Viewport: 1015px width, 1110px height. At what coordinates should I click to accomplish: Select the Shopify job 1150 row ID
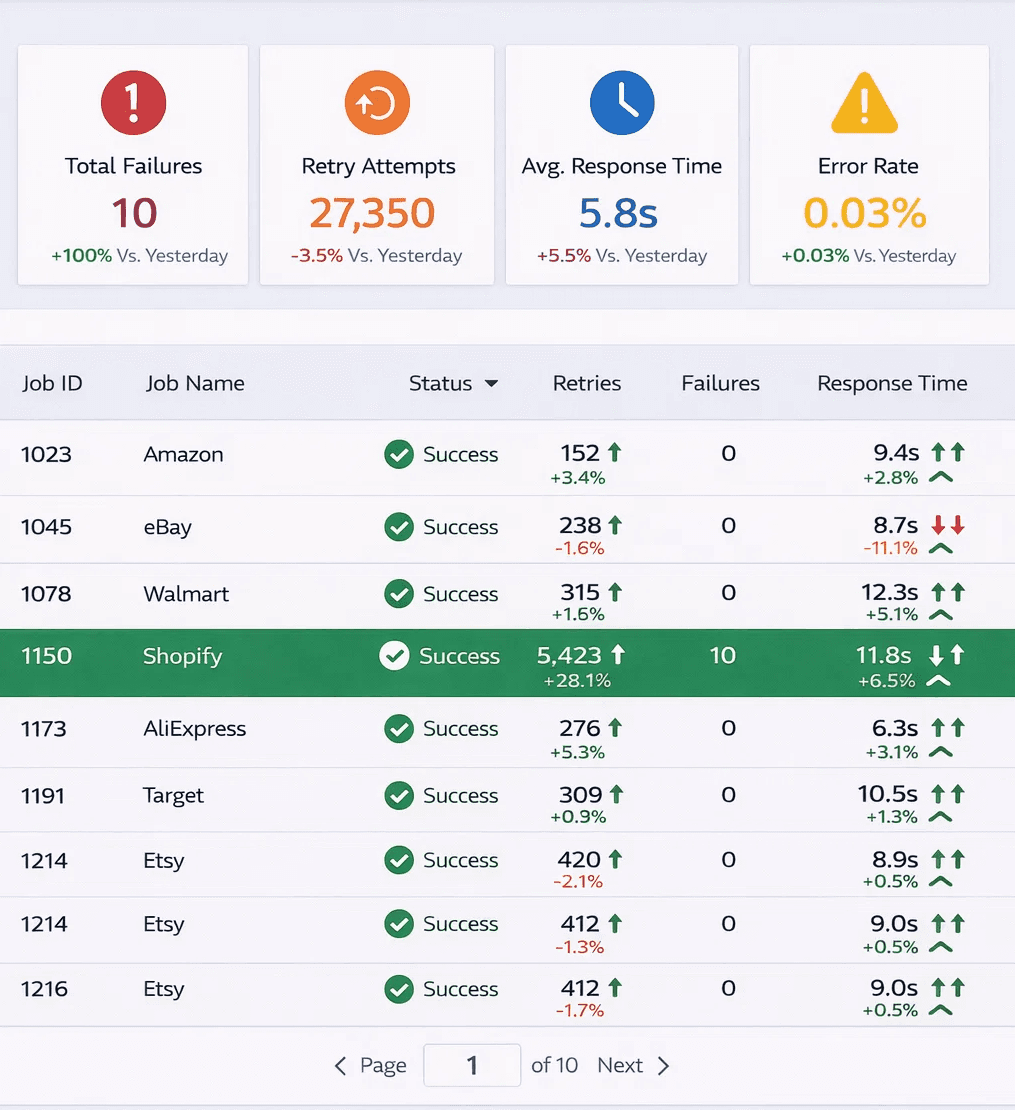coord(47,656)
